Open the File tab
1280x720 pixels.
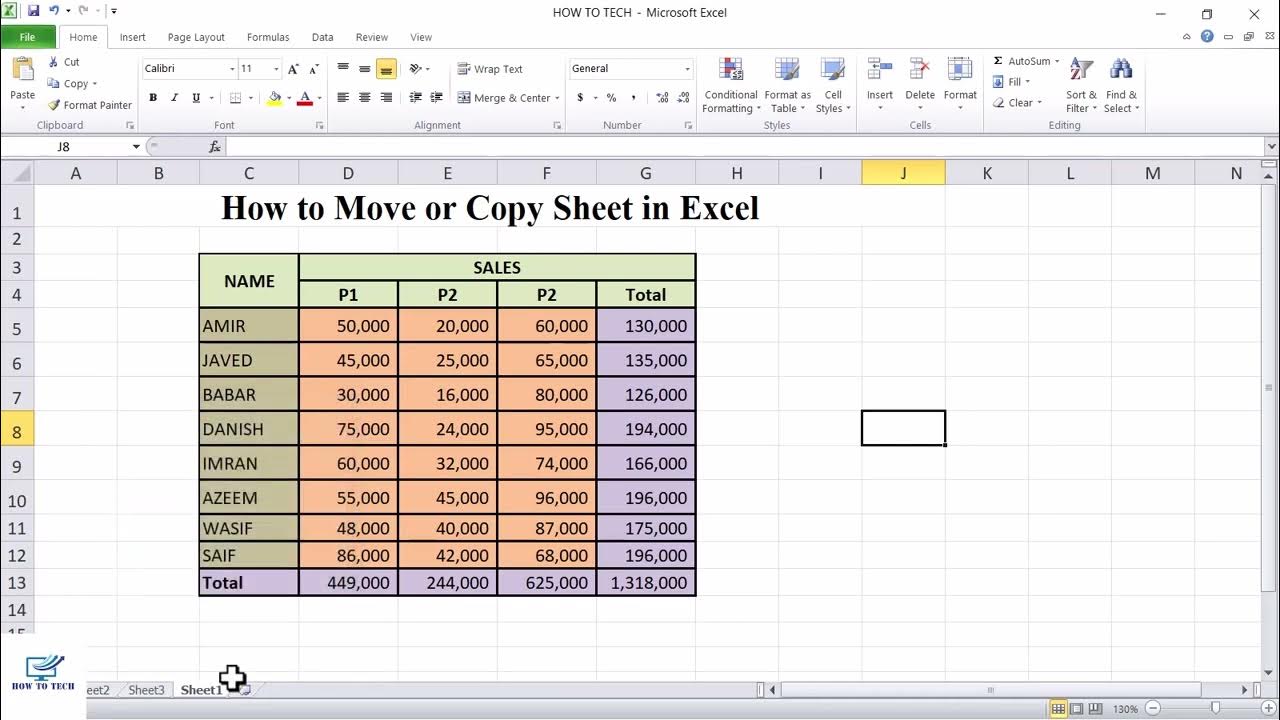28,37
